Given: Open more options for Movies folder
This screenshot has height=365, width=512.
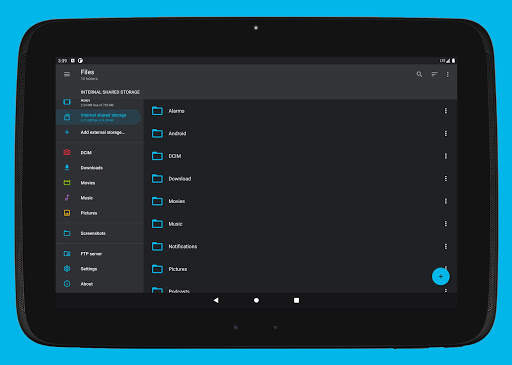Looking at the screenshot, I should [446, 201].
